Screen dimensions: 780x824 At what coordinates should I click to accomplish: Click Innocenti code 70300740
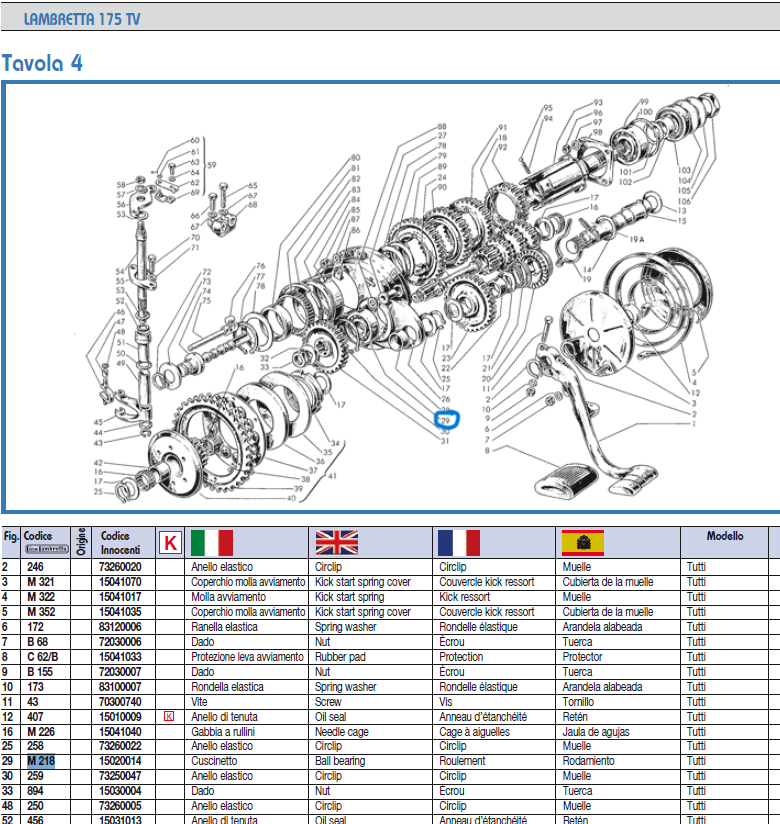(120, 702)
